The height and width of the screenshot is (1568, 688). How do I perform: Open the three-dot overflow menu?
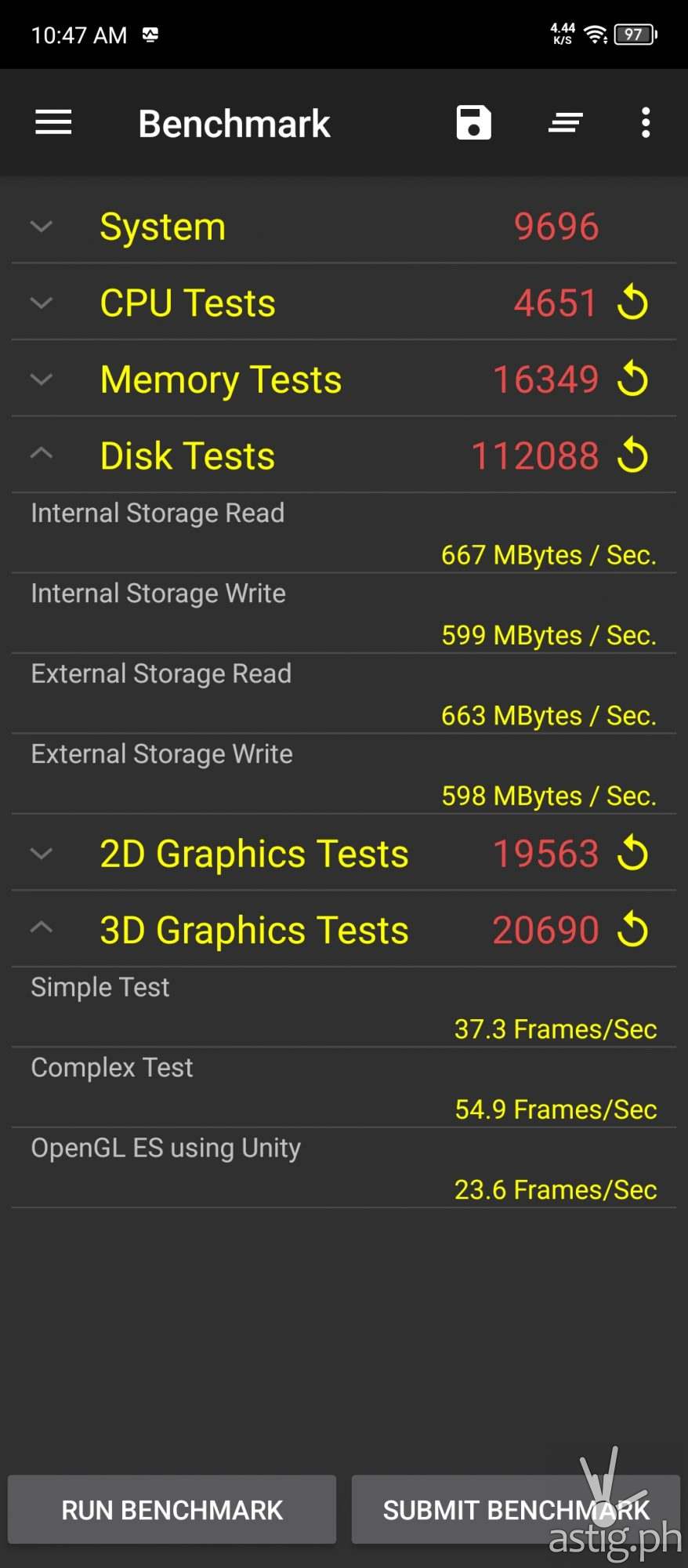point(646,123)
